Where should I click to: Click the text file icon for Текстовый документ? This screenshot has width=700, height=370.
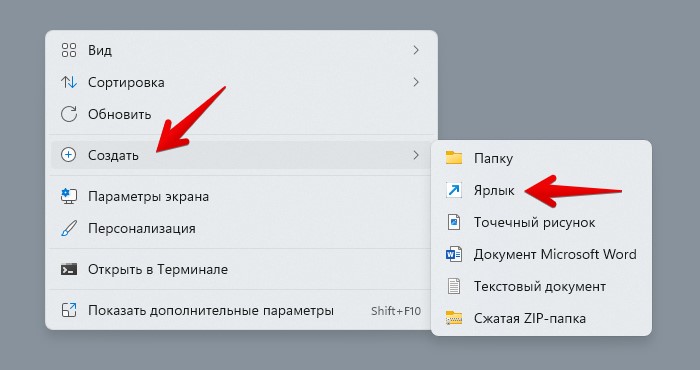click(454, 286)
